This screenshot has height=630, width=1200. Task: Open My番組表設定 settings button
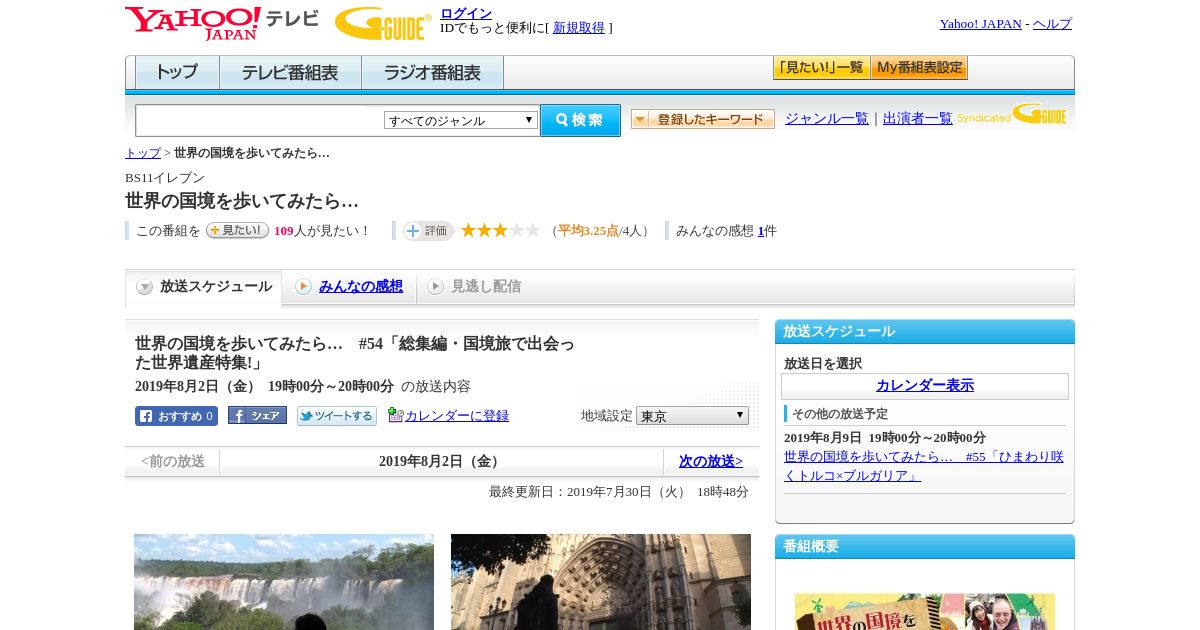919,68
